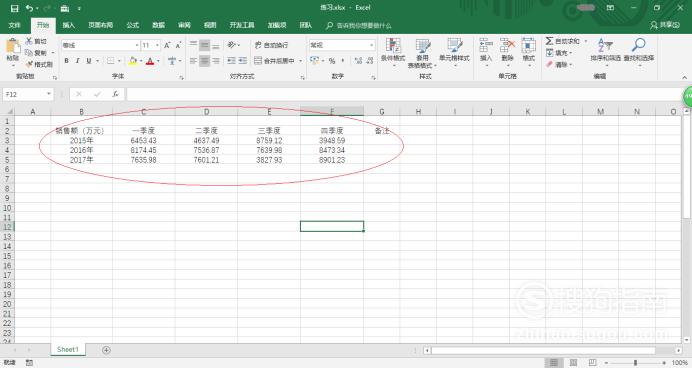
Task: Switch to the Data tab
Action: tap(158, 25)
